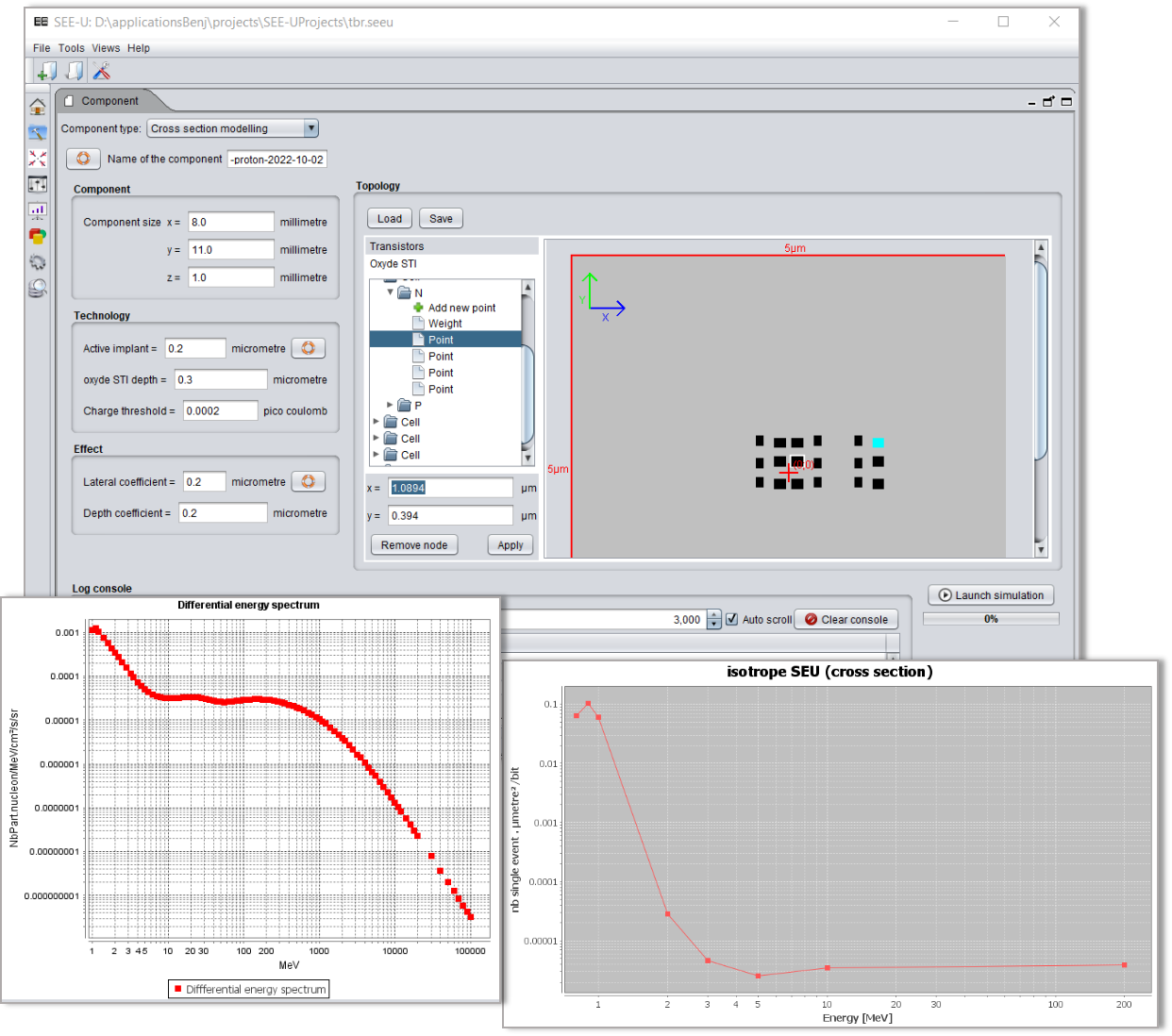
Task: Open the File menu
Action: (x=42, y=48)
